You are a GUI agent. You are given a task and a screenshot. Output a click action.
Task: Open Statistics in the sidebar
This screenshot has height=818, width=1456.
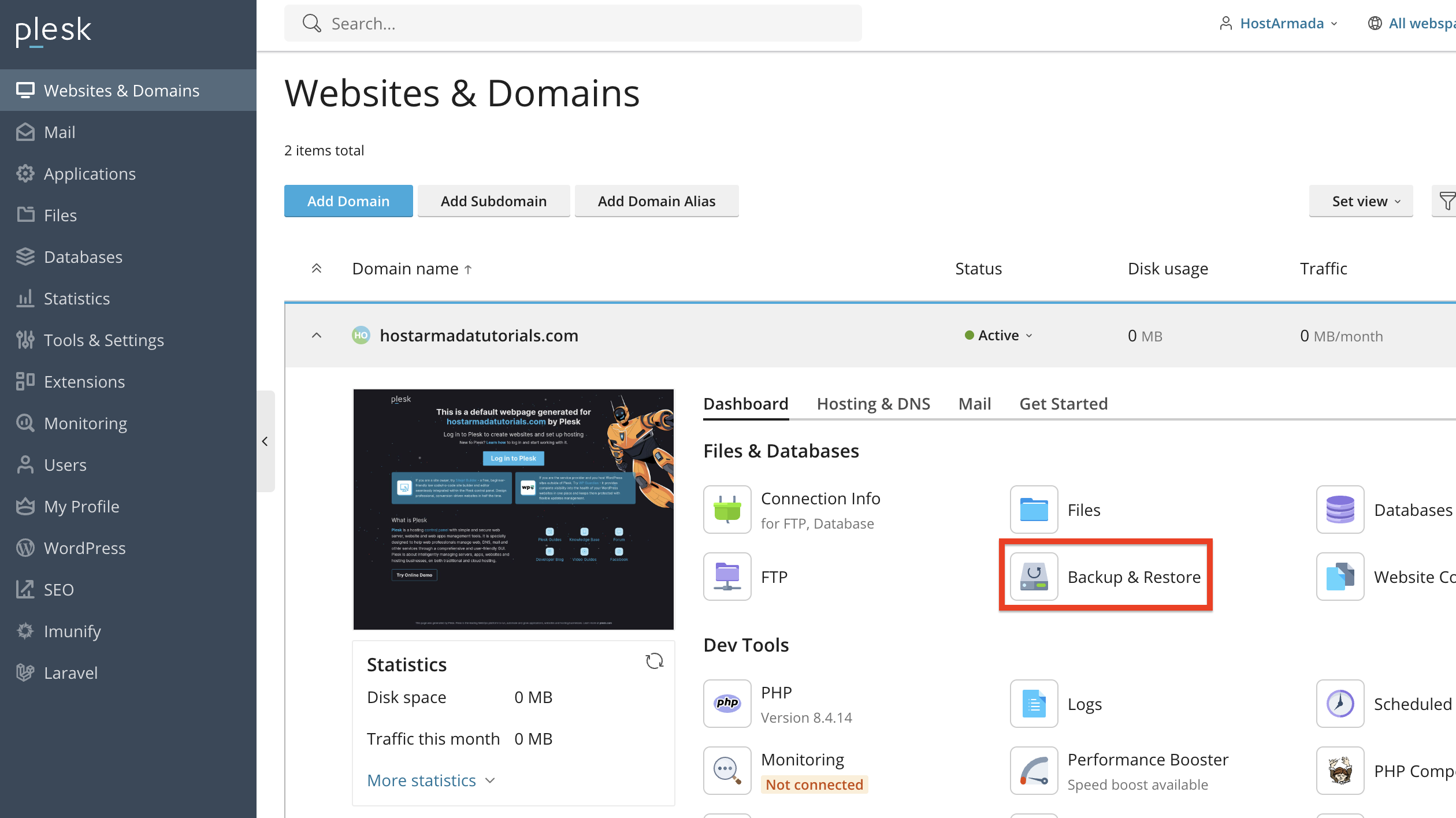128,299
